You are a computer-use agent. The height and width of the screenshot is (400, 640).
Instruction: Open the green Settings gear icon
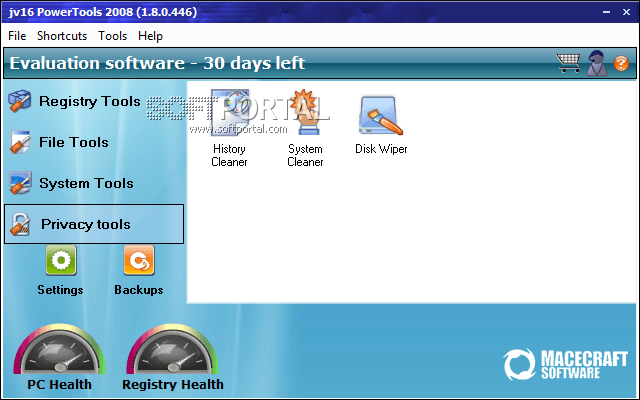tap(61, 260)
